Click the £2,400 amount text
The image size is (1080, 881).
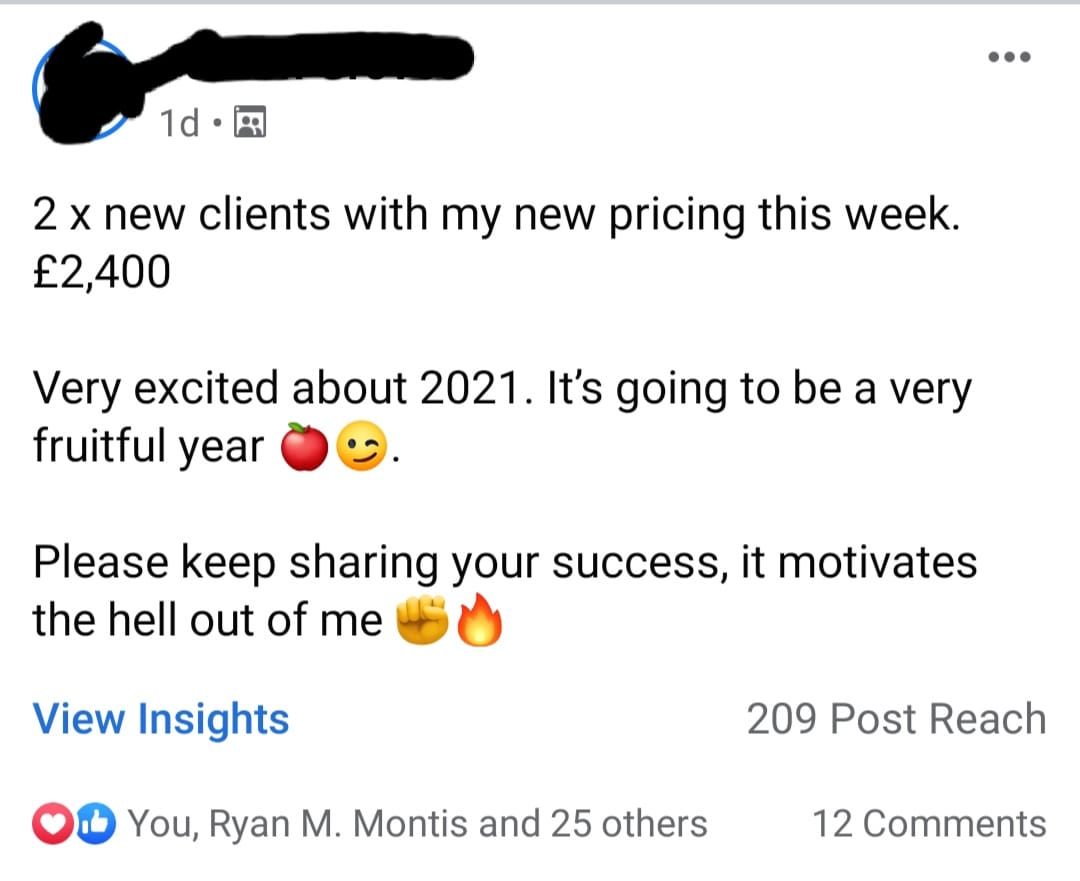101,271
